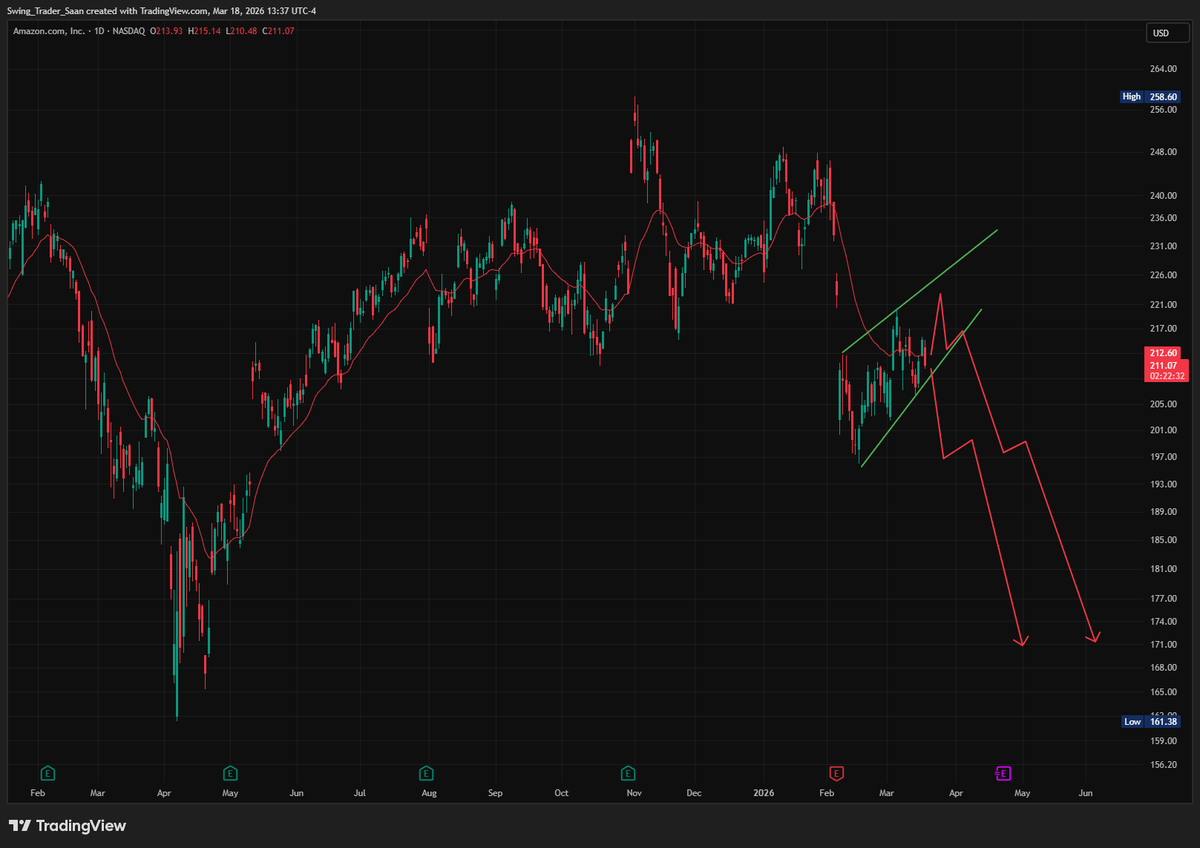Click the High 258.60 price label
Image resolution: width=1200 pixels, height=848 pixels.
coord(1151,97)
